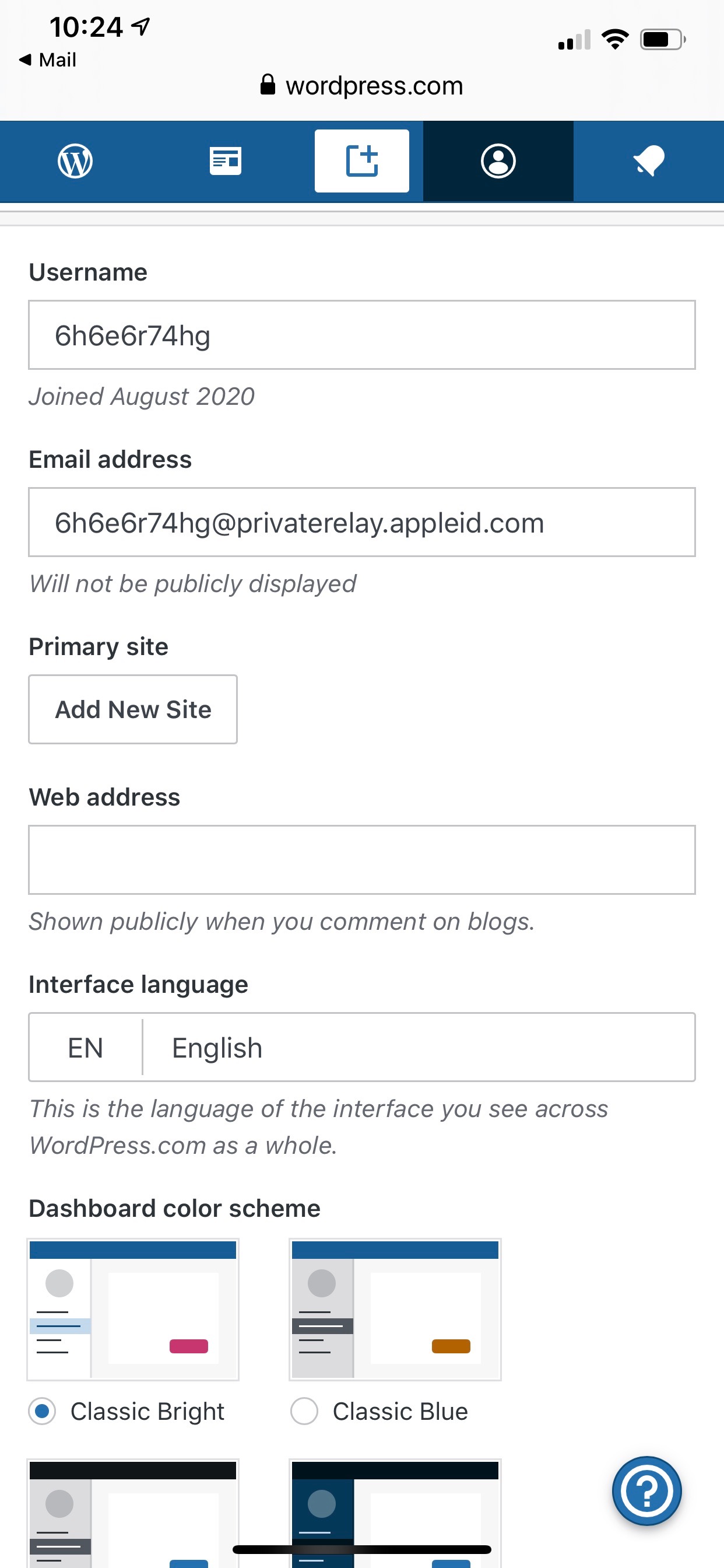This screenshot has width=724, height=1568.
Task: Select the Classic Bright radio button
Action: [x=43, y=1411]
